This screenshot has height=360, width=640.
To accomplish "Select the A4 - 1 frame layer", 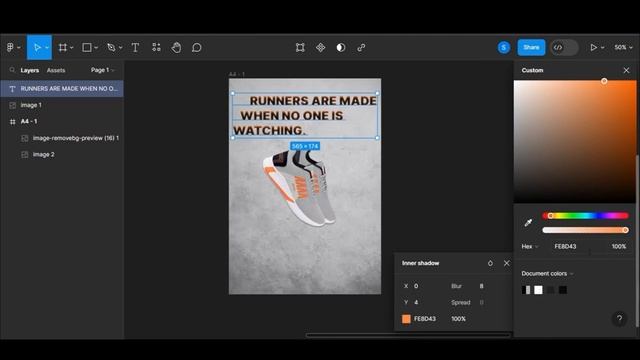I will click(62, 121).
